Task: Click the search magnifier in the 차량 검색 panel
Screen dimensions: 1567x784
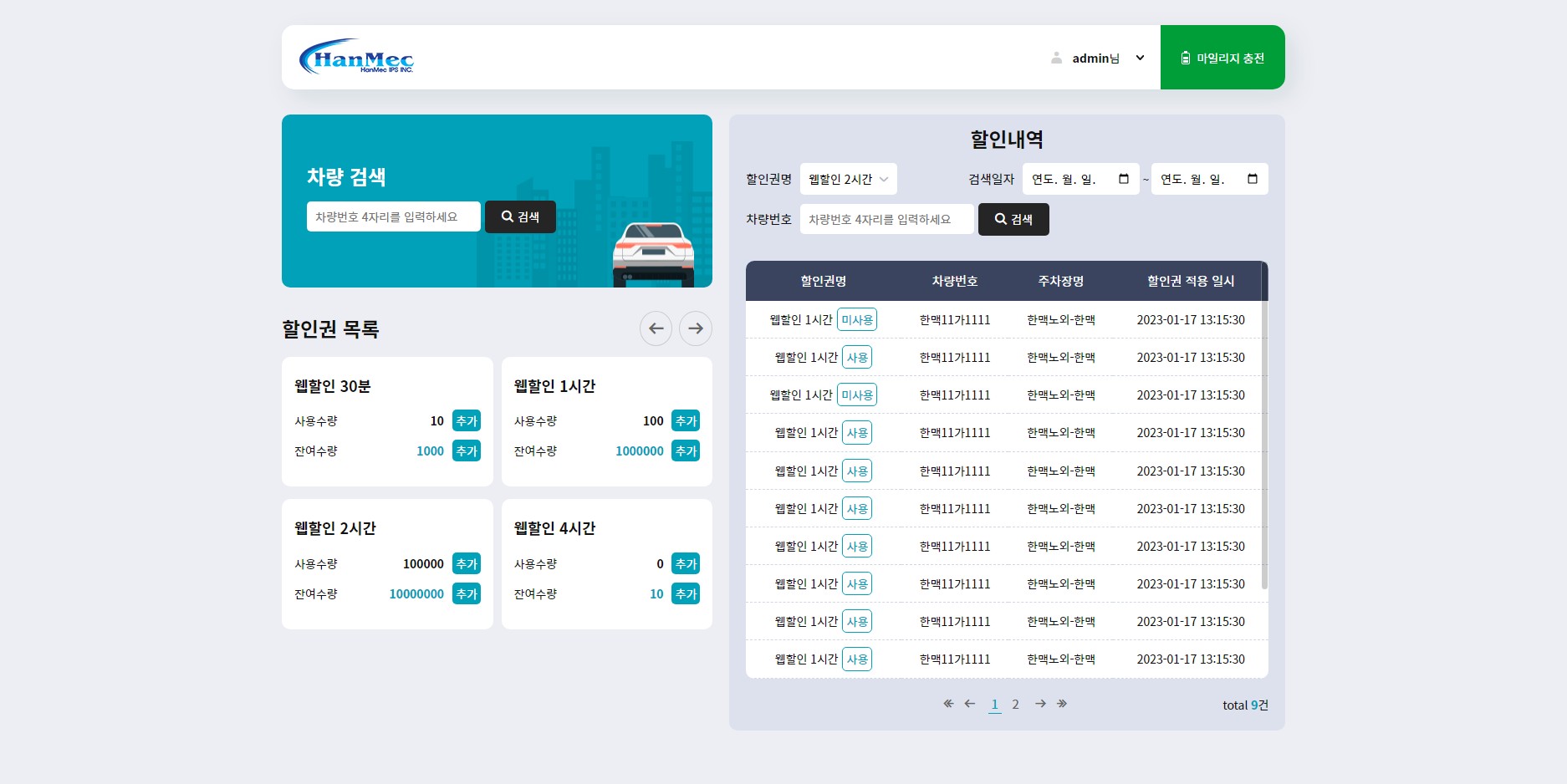Action: (x=507, y=216)
